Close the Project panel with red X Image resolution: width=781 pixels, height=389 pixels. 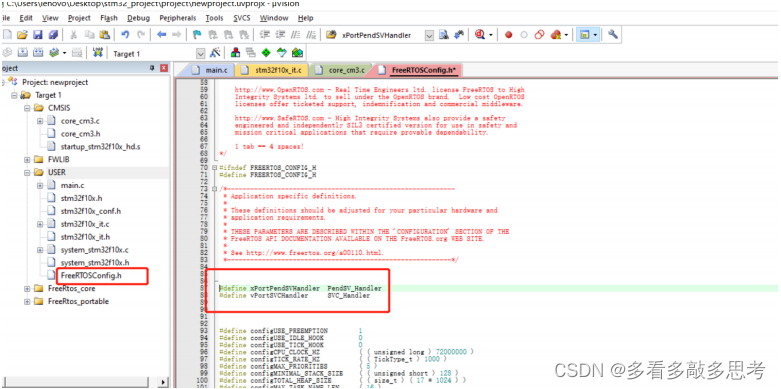pyautogui.click(x=164, y=68)
